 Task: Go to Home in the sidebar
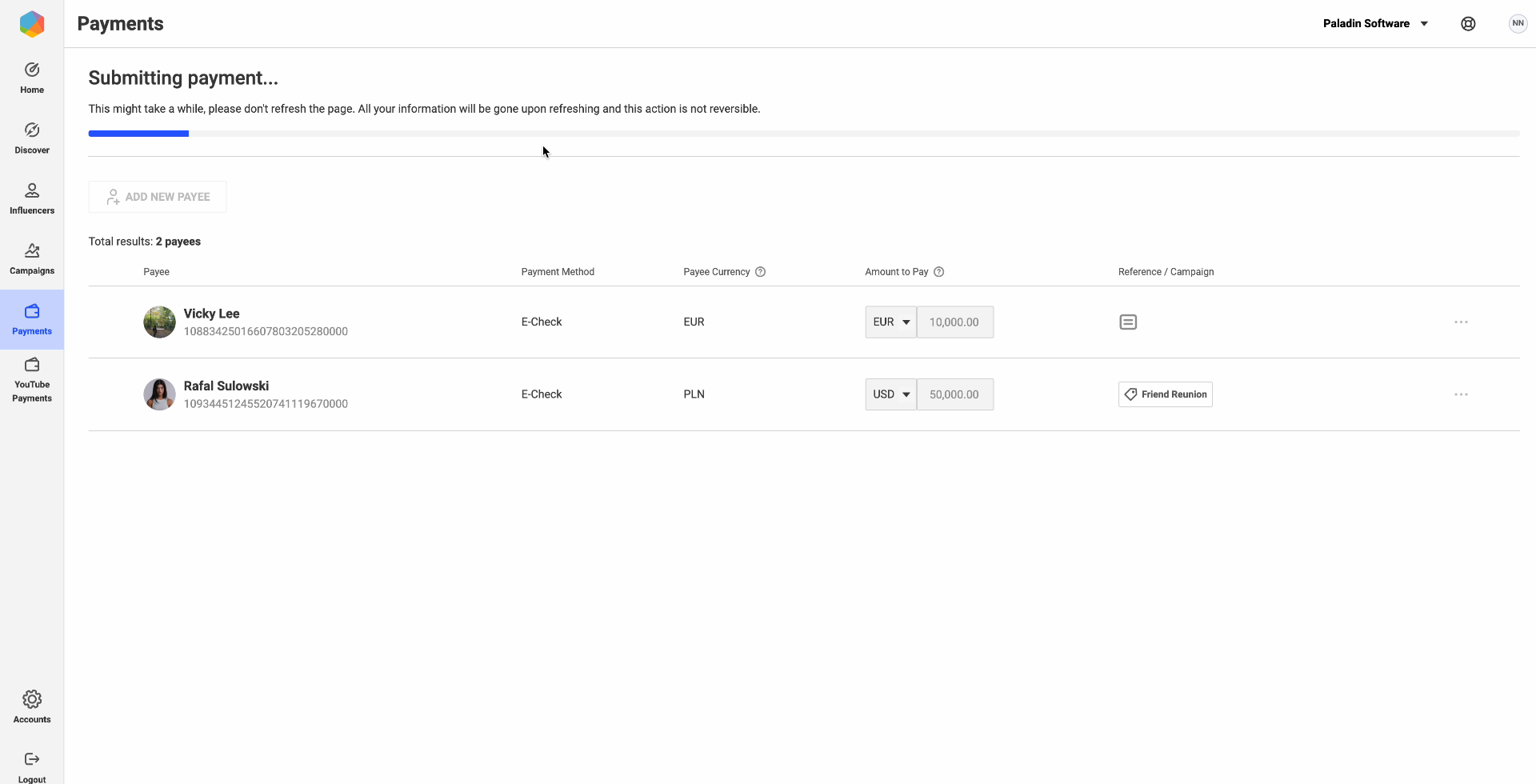coord(32,78)
